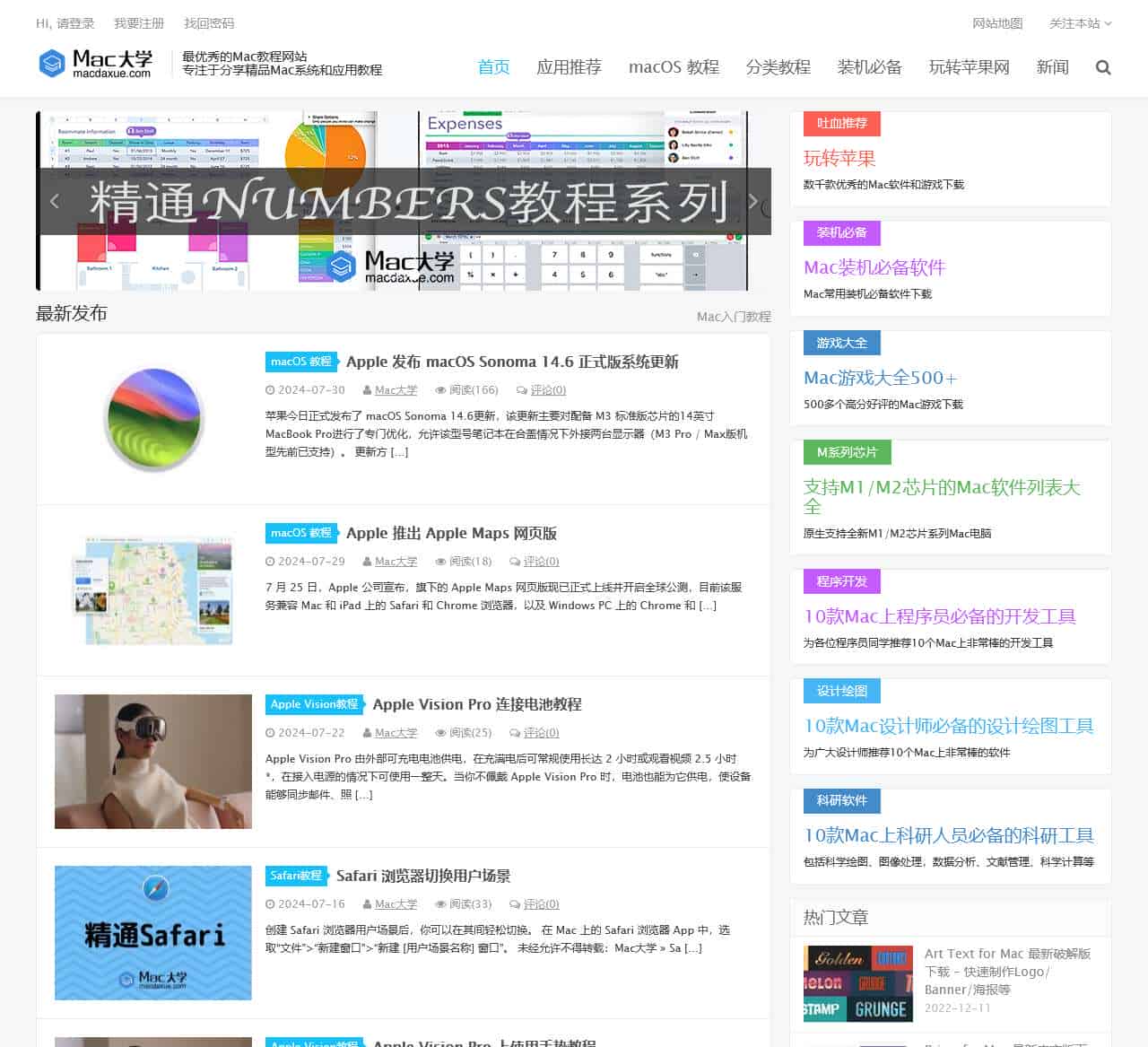
Task: Click 请登录 login link
Action: pyautogui.click(x=75, y=23)
